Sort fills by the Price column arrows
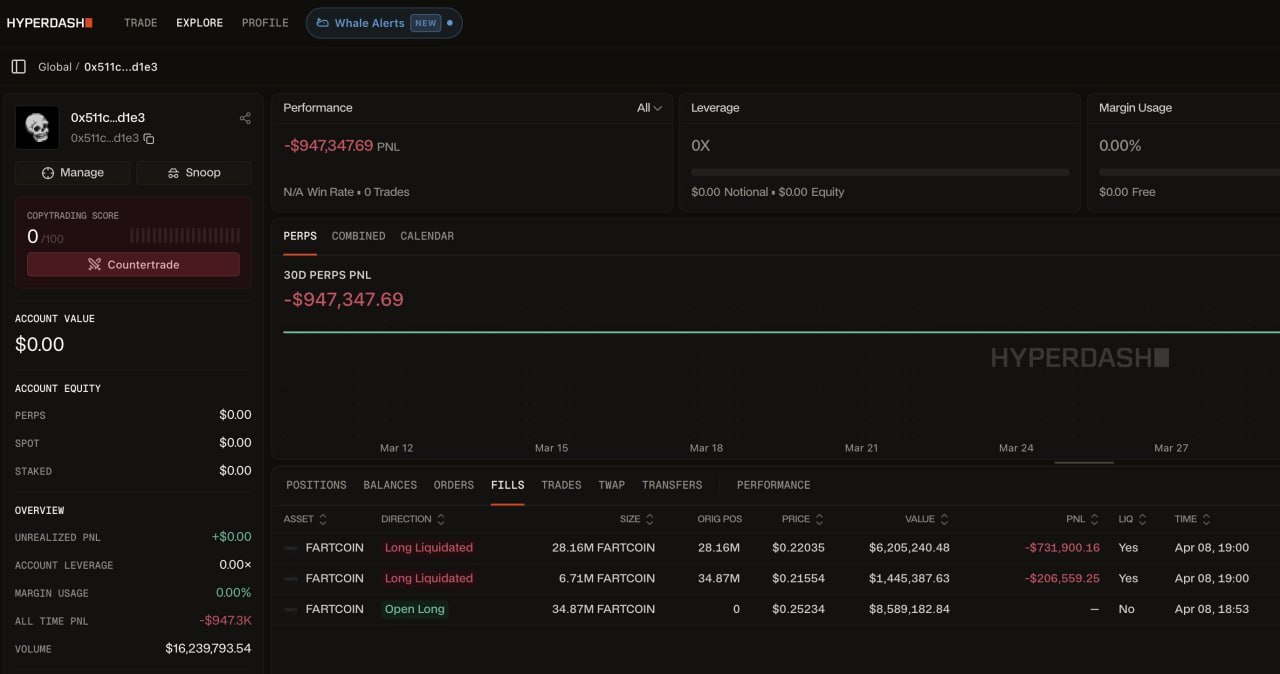Viewport: 1280px width, 674px height. point(820,519)
